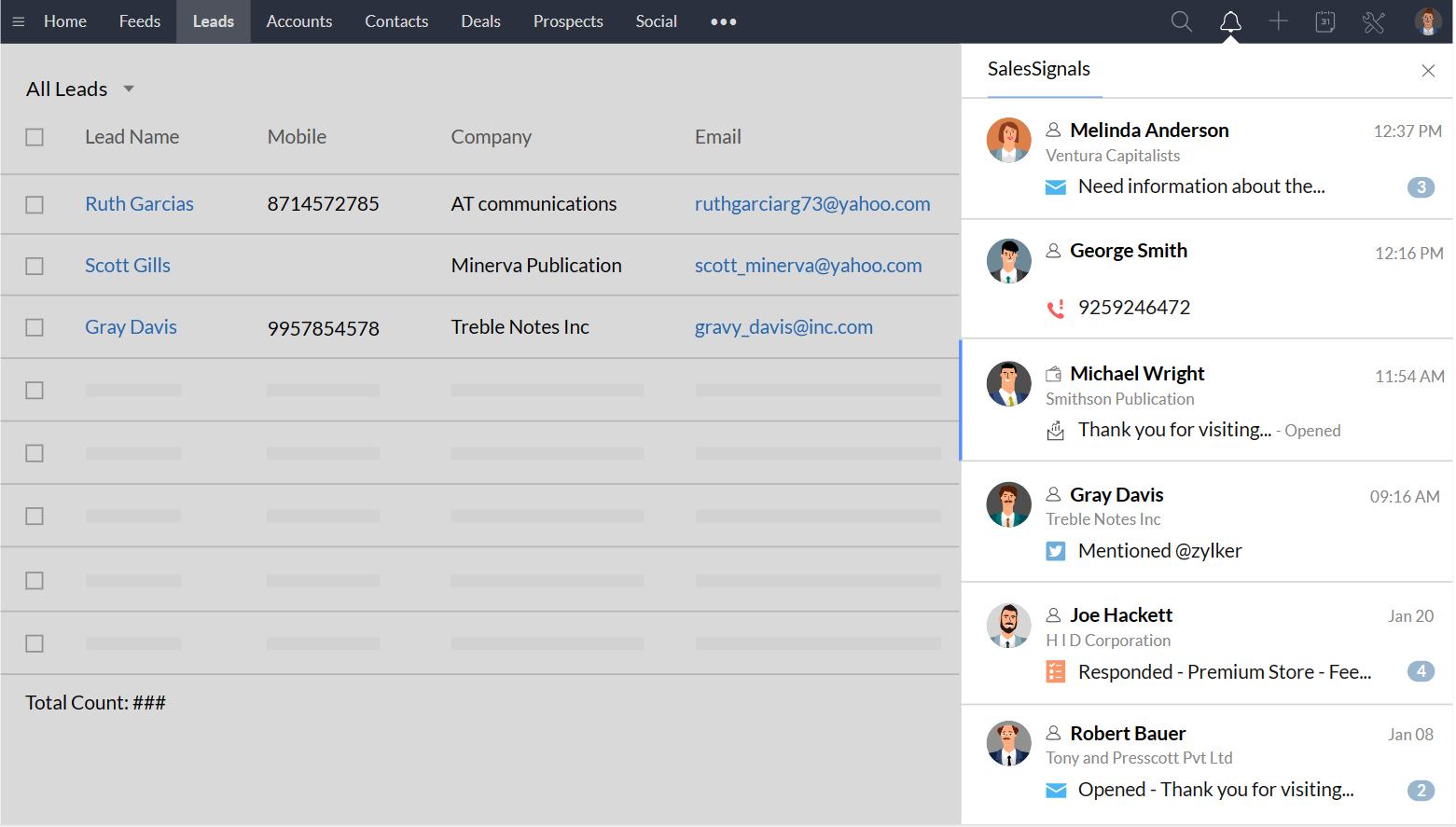The image size is (1456, 827).
Task: Open the setup tools icon
Action: tap(1373, 21)
